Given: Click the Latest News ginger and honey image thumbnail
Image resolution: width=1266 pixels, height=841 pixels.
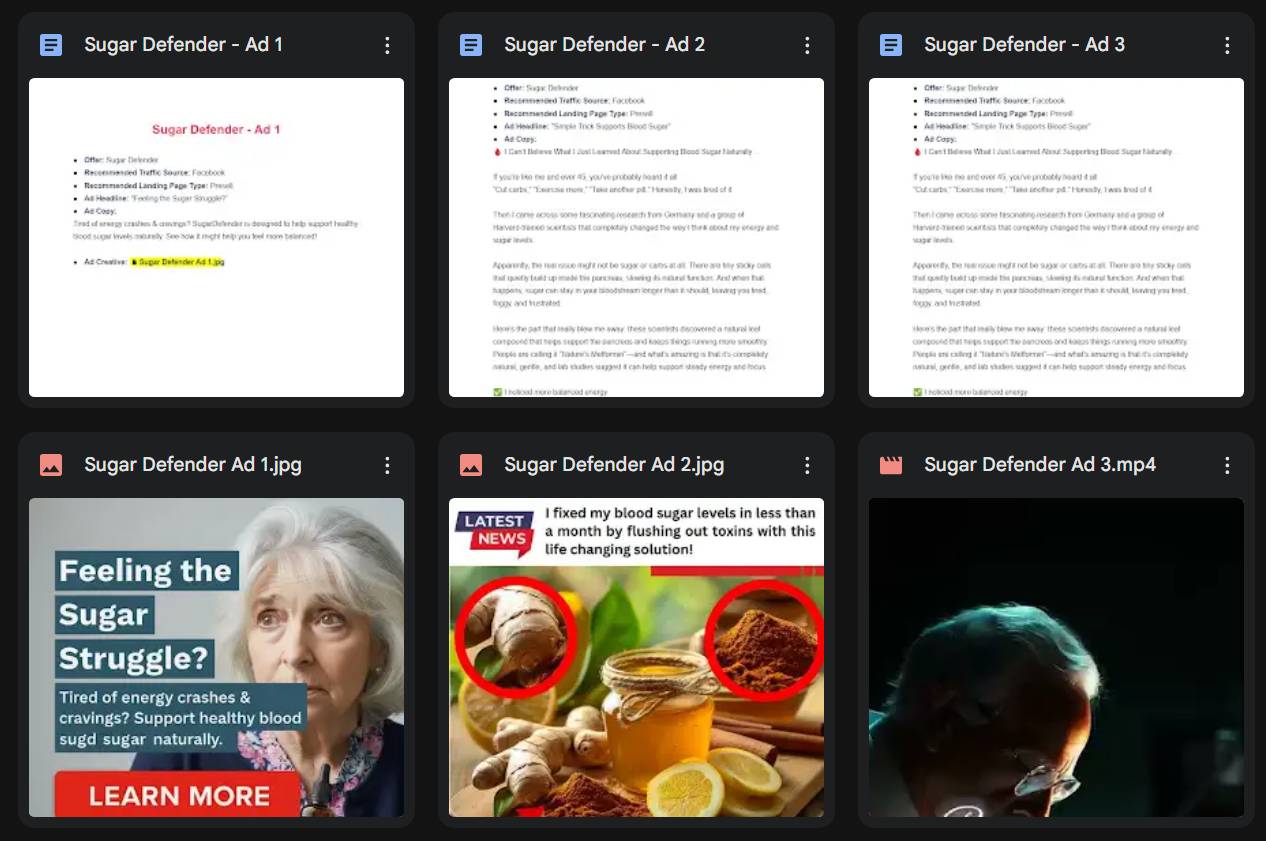Looking at the screenshot, I should 636,657.
